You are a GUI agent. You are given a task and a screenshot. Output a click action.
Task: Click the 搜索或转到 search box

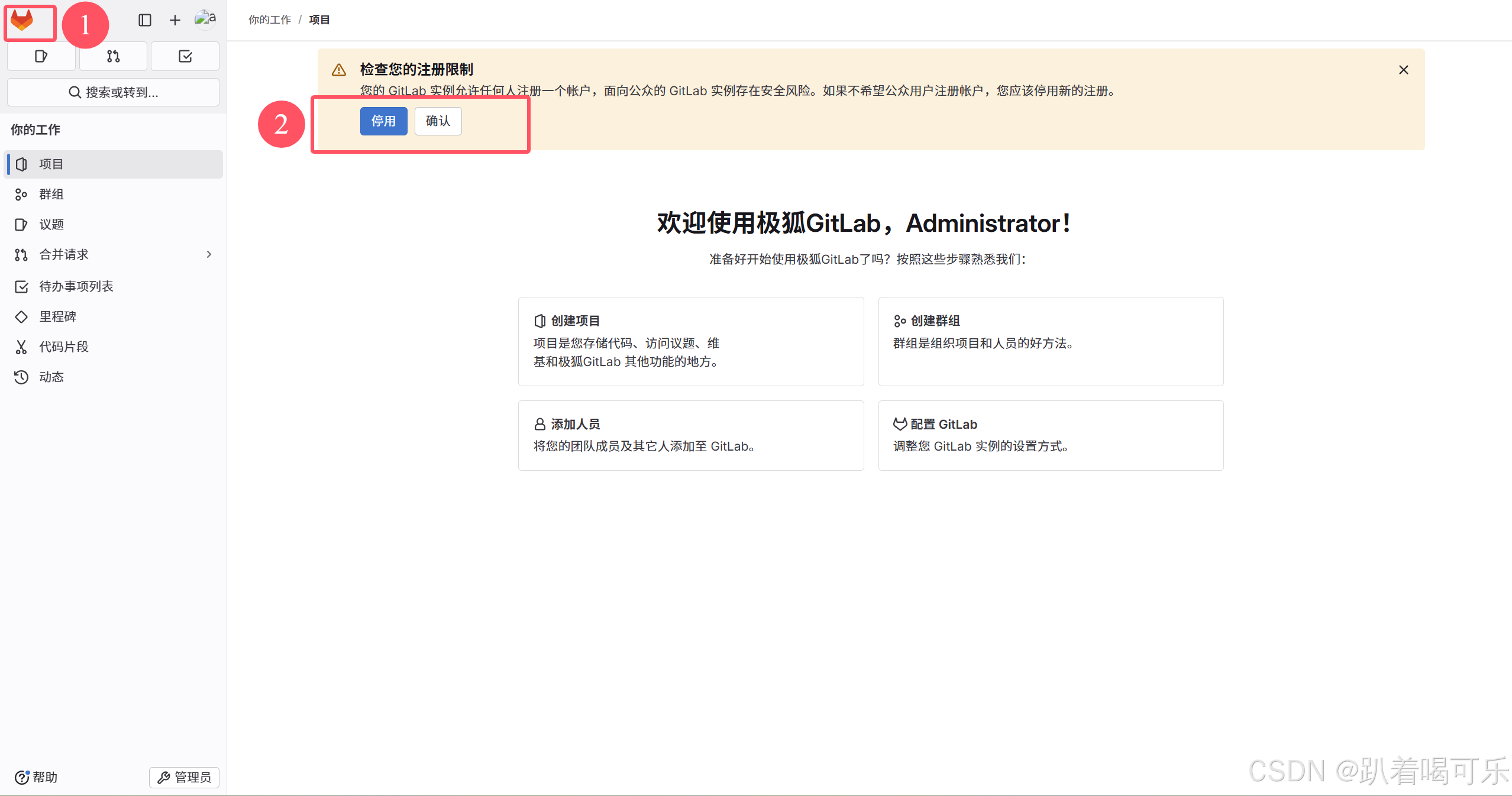[113, 92]
